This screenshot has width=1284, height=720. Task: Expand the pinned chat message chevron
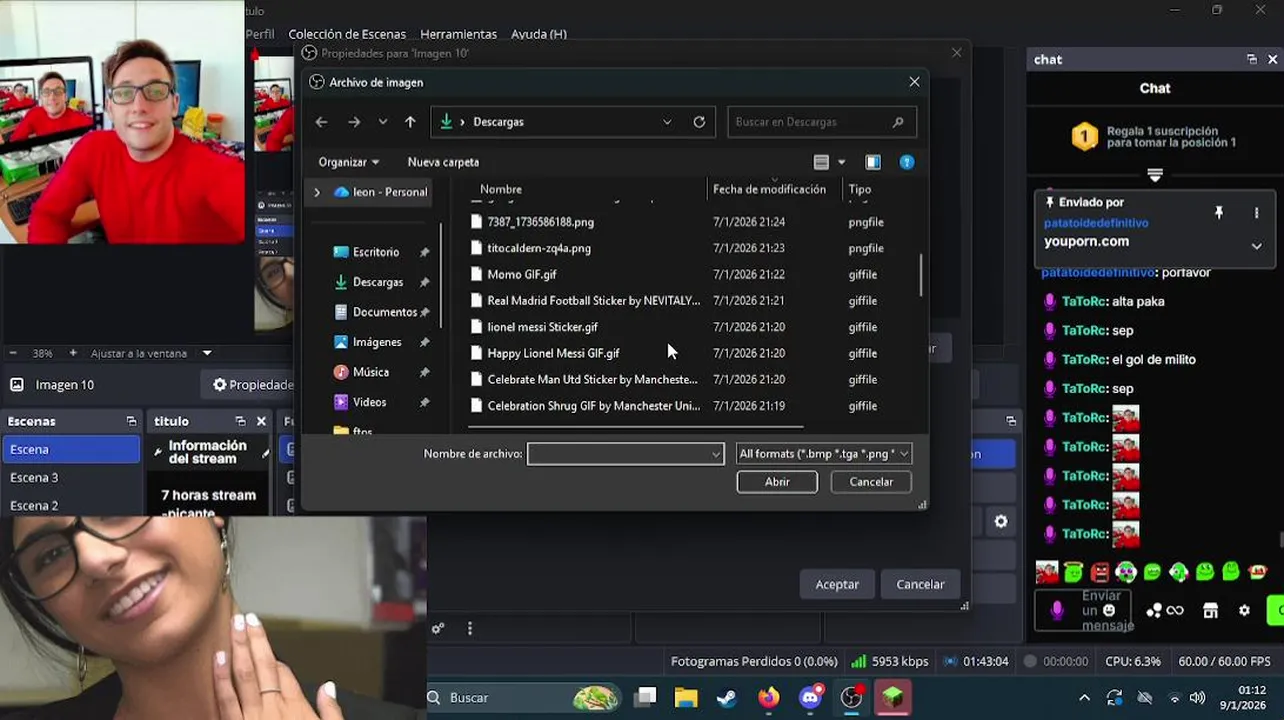coord(1257,246)
